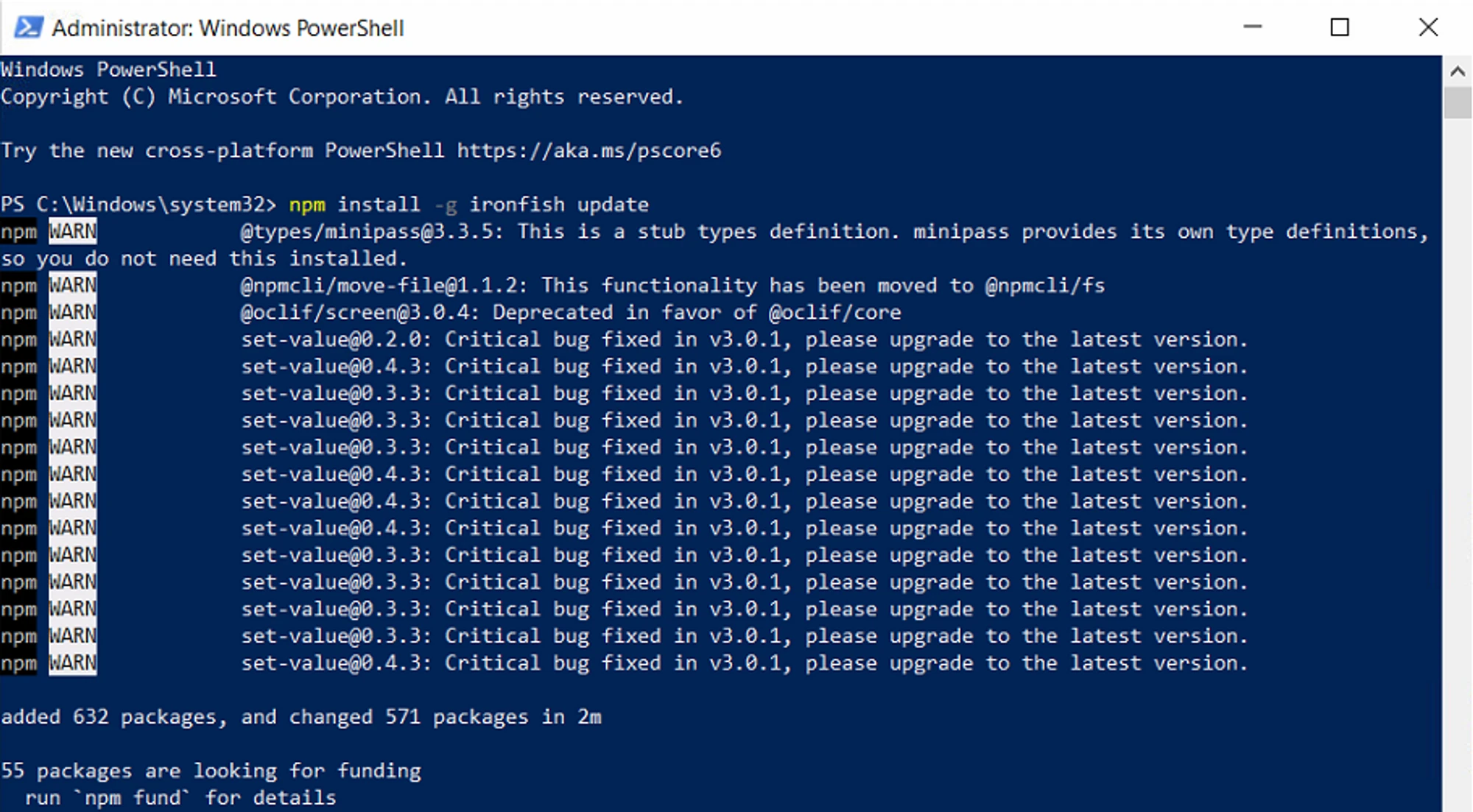This screenshot has height=812, width=1473.
Task: Minimize the PowerShell window
Action: 1252,27
